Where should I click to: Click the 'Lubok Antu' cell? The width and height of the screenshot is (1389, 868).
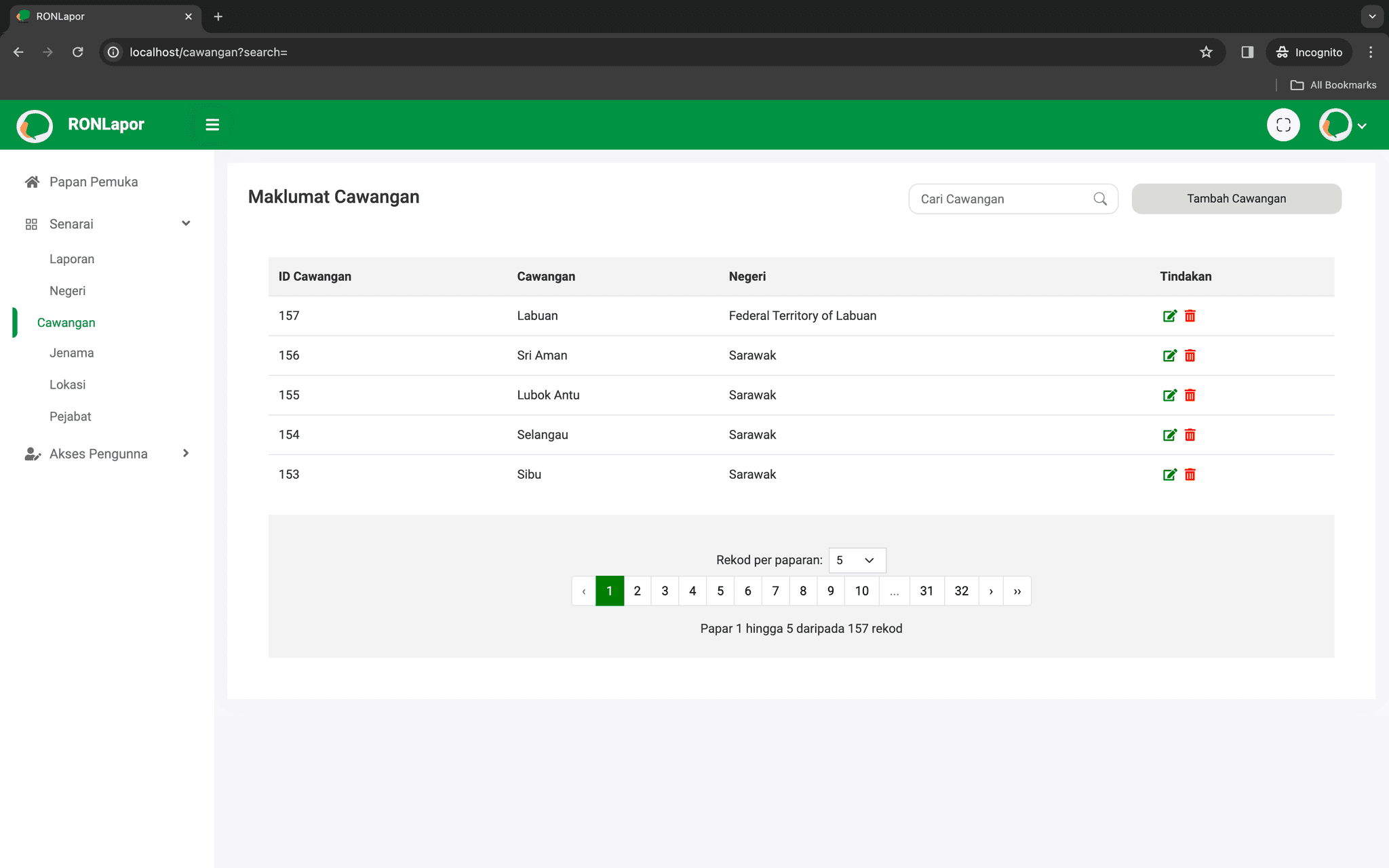pyautogui.click(x=548, y=395)
